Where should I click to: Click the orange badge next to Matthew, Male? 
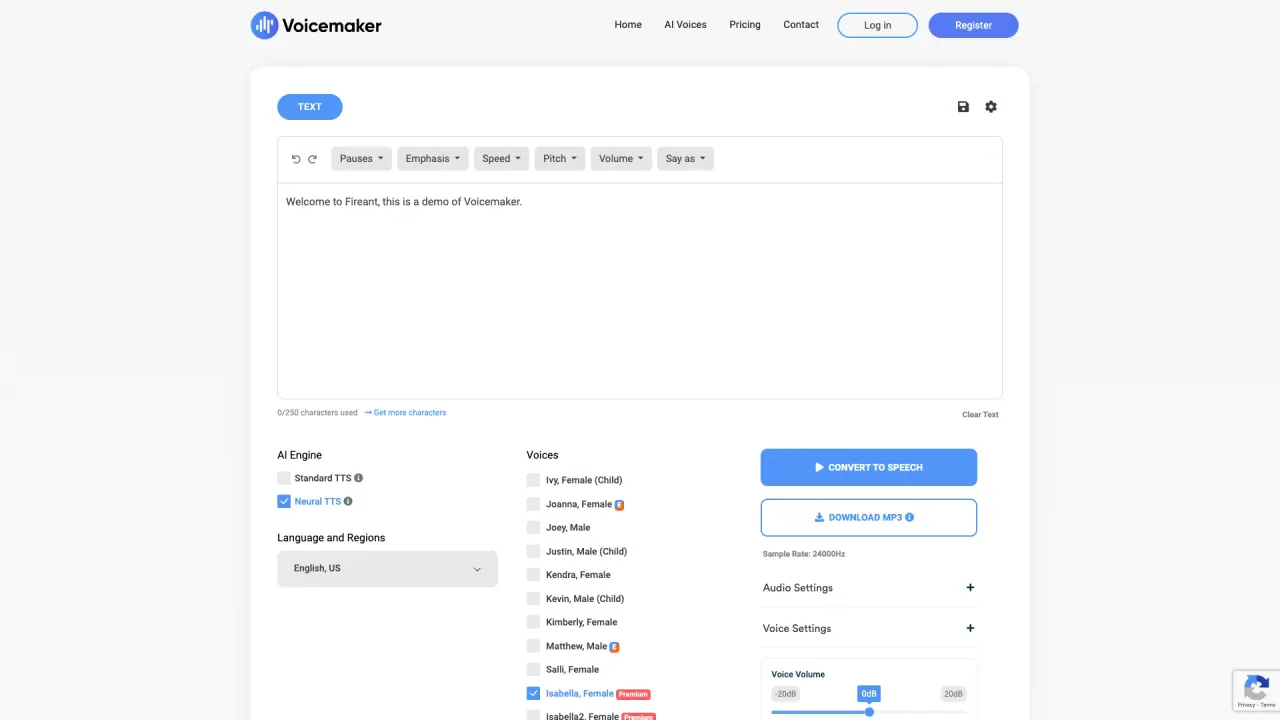(x=614, y=646)
